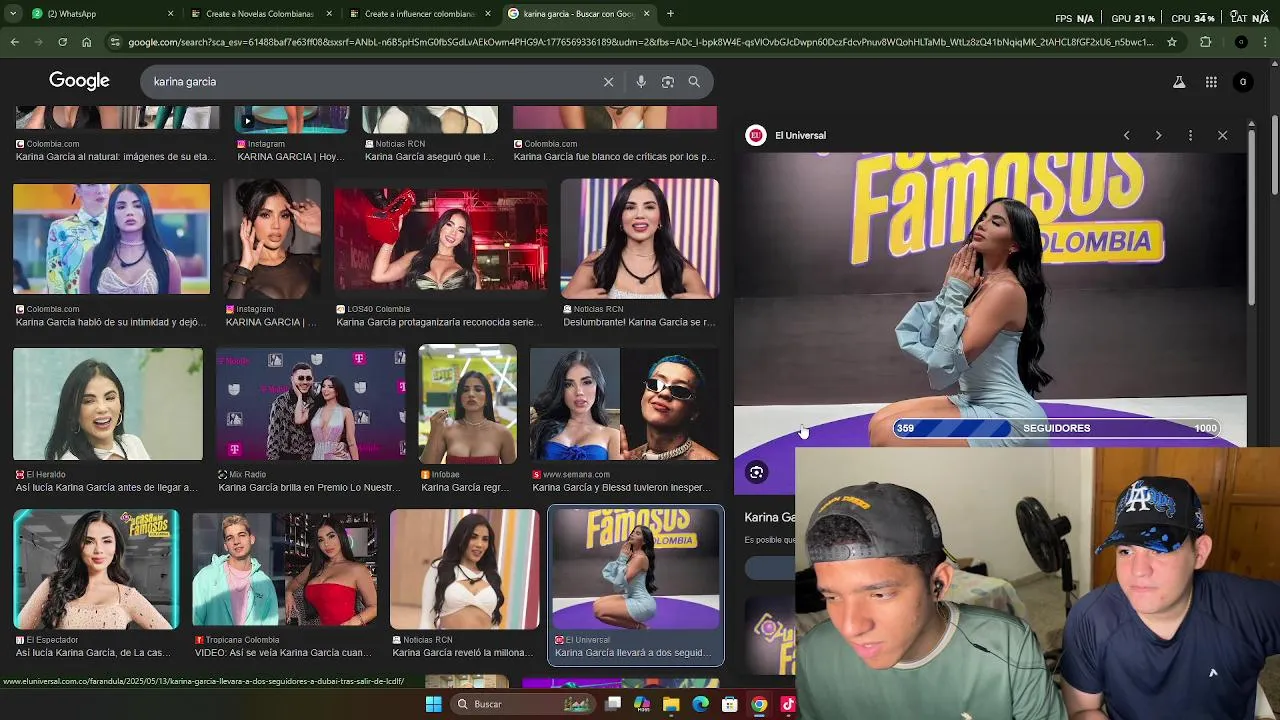Search by image using Google Lens
Image resolution: width=1280 pixels, height=720 pixels.
pyautogui.click(x=668, y=82)
